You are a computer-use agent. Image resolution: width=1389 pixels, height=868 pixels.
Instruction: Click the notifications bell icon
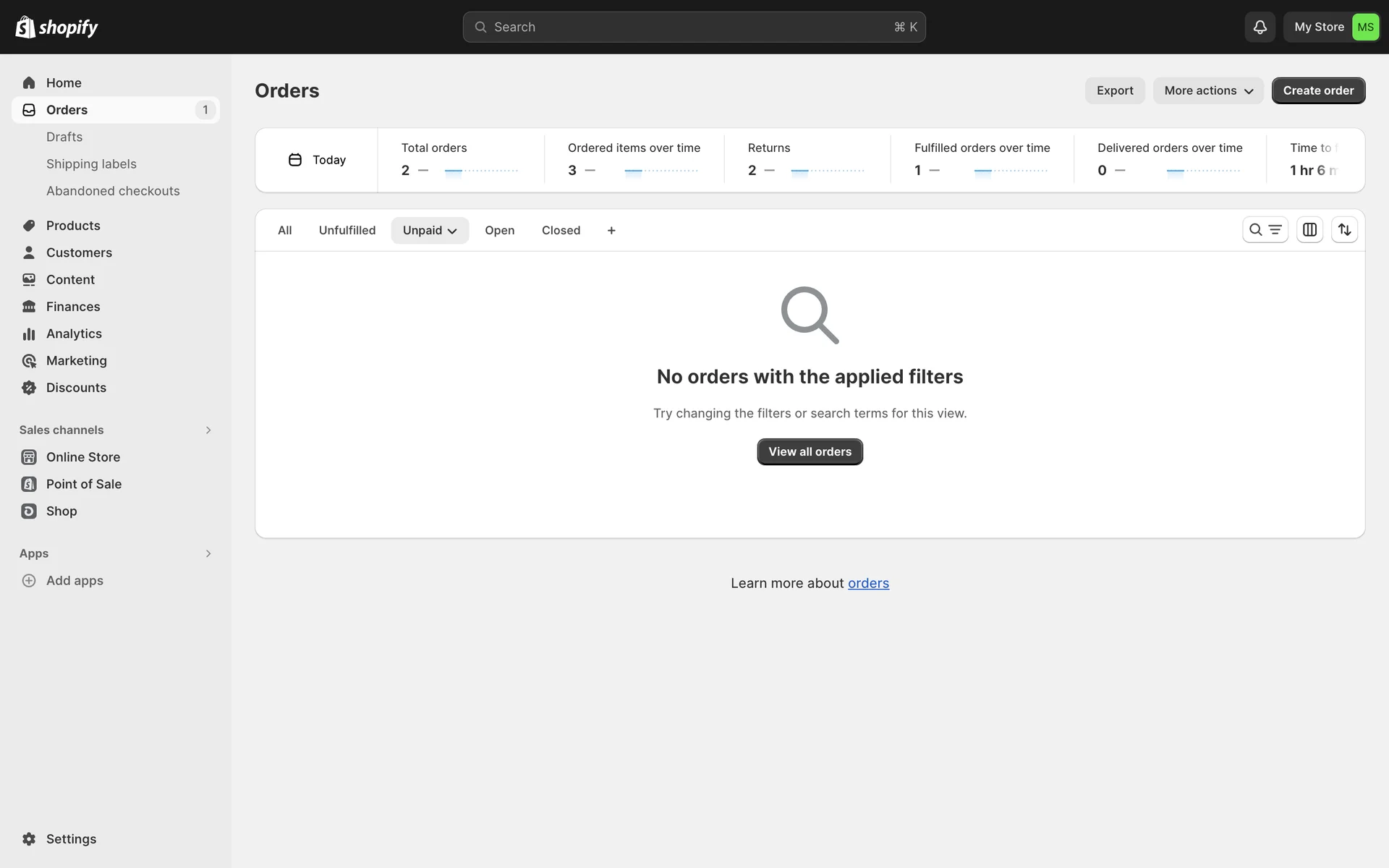pyautogui.click(x=1260, y=27)
